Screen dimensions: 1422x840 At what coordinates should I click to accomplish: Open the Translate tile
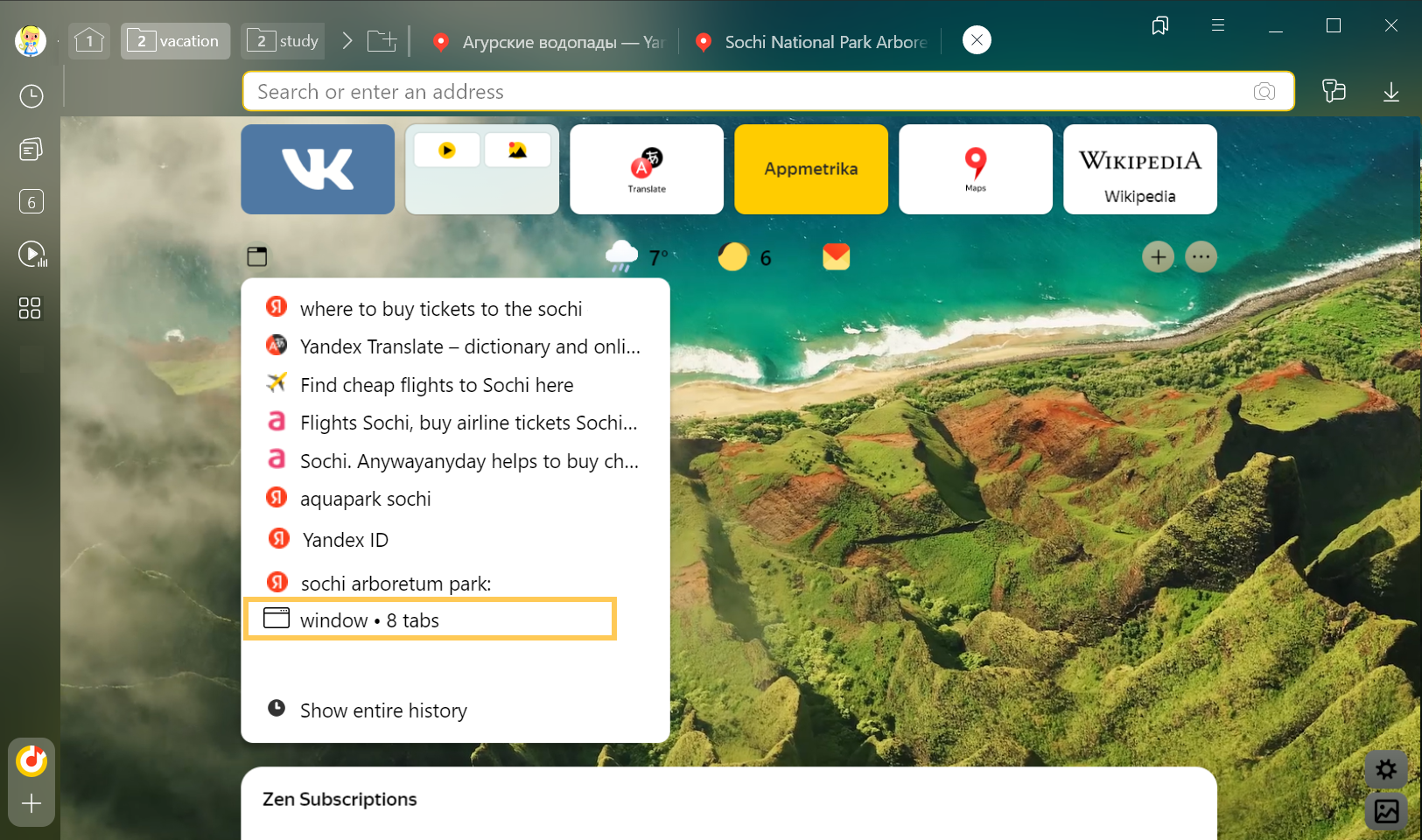[647, 169]
